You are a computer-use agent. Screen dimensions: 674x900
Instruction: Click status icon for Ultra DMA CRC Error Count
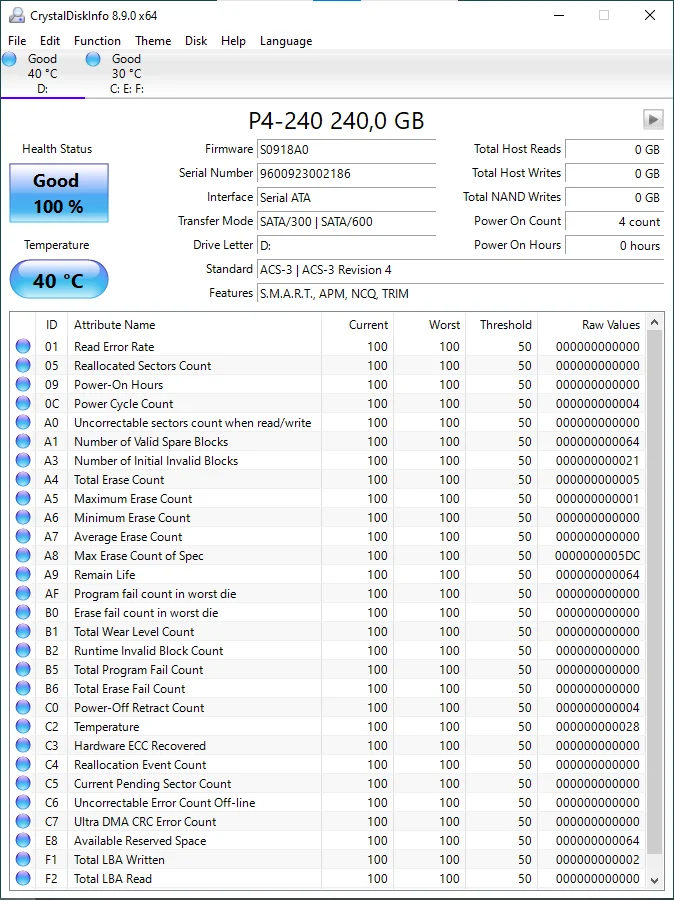point(23,821)
